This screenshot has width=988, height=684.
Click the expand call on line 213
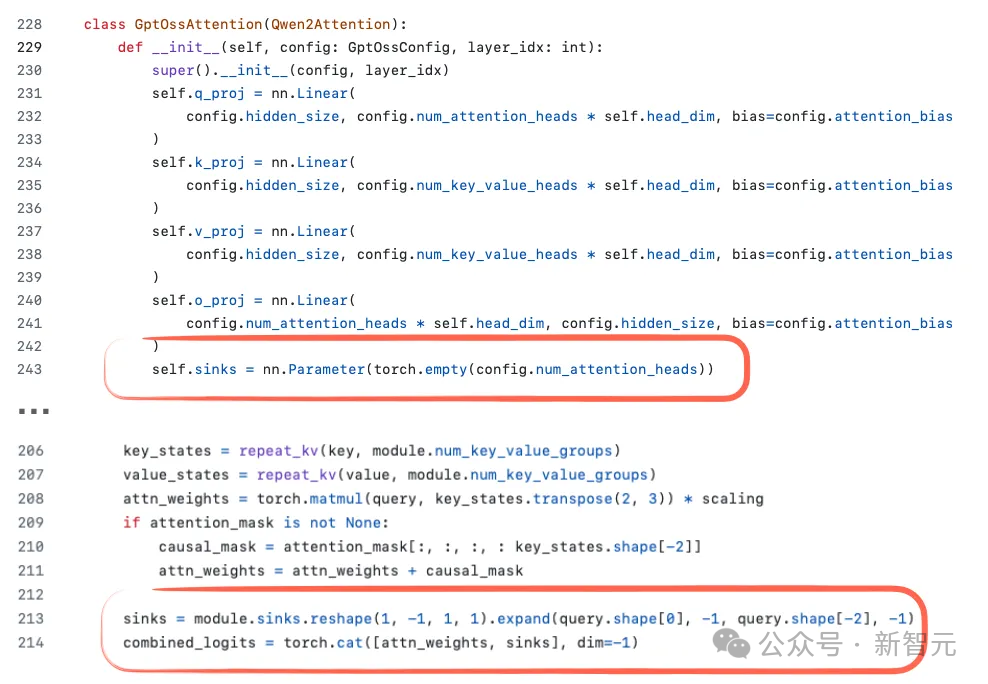pyautogui.click(x=524, y=618)
